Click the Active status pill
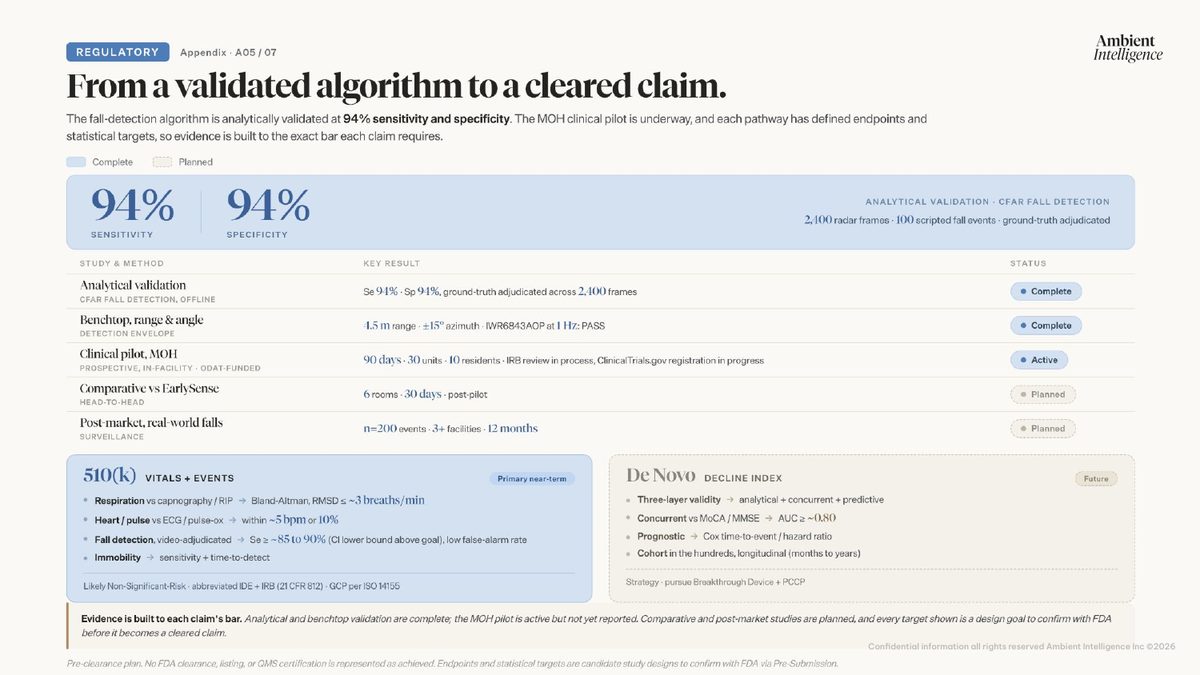 [1039, 360]
